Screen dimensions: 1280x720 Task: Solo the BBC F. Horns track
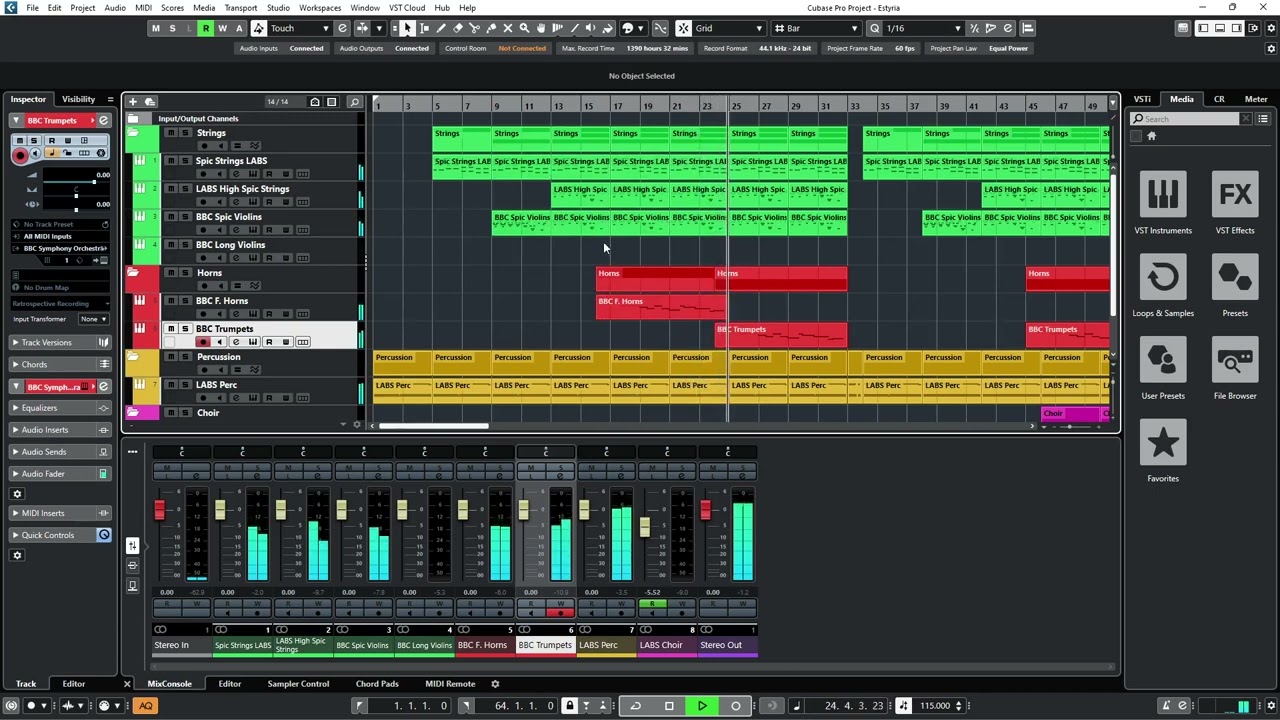(185, 301)
